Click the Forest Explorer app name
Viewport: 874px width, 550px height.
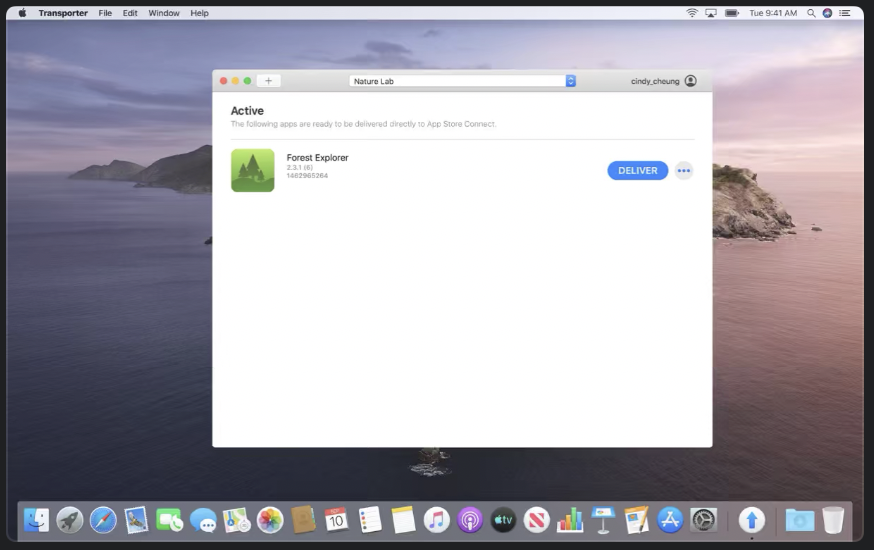tap(317, 158)
